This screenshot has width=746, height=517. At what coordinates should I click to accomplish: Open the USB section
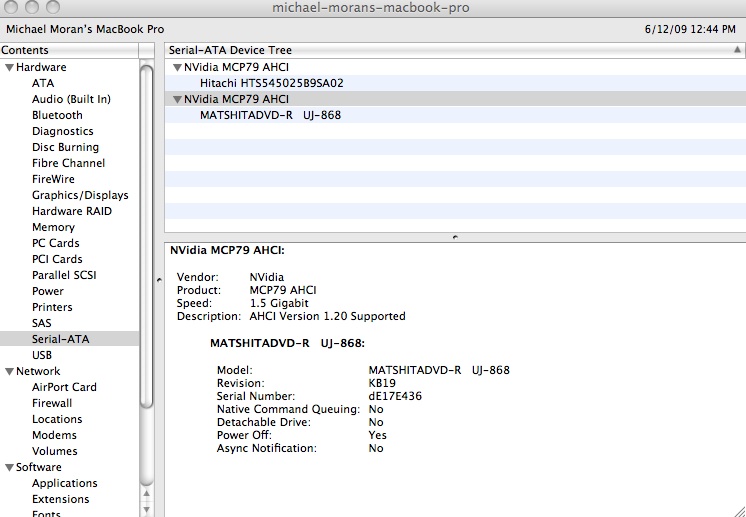point(42,355)
